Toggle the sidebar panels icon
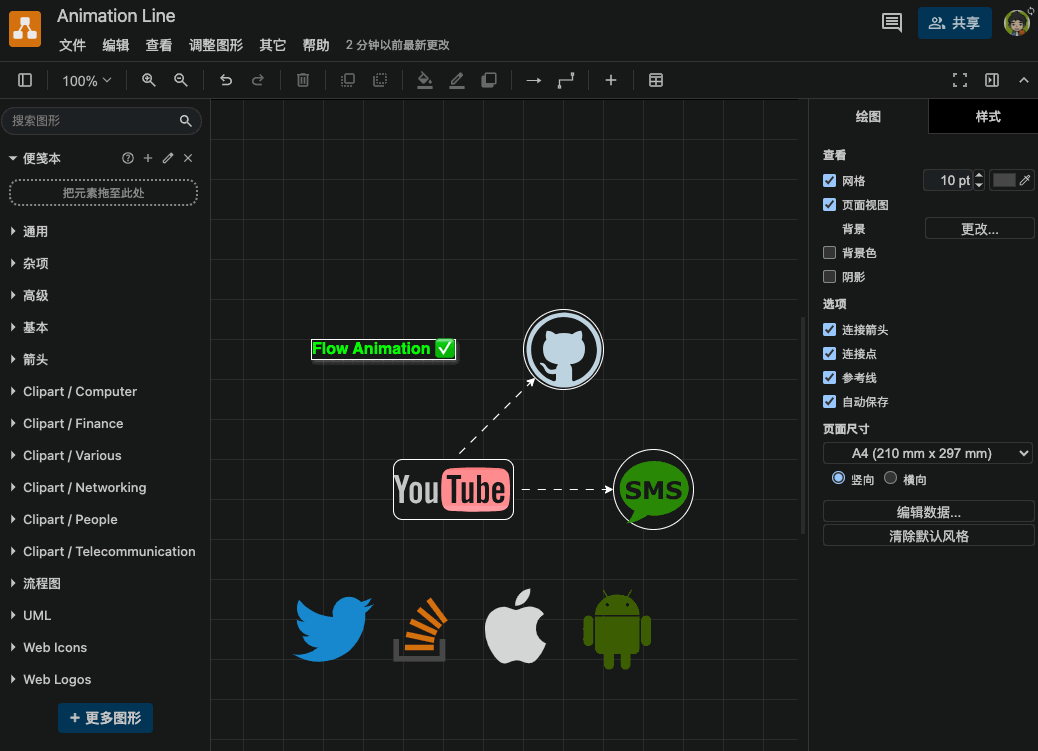Viewport: 1038px width, 751px height. (25, 80)
